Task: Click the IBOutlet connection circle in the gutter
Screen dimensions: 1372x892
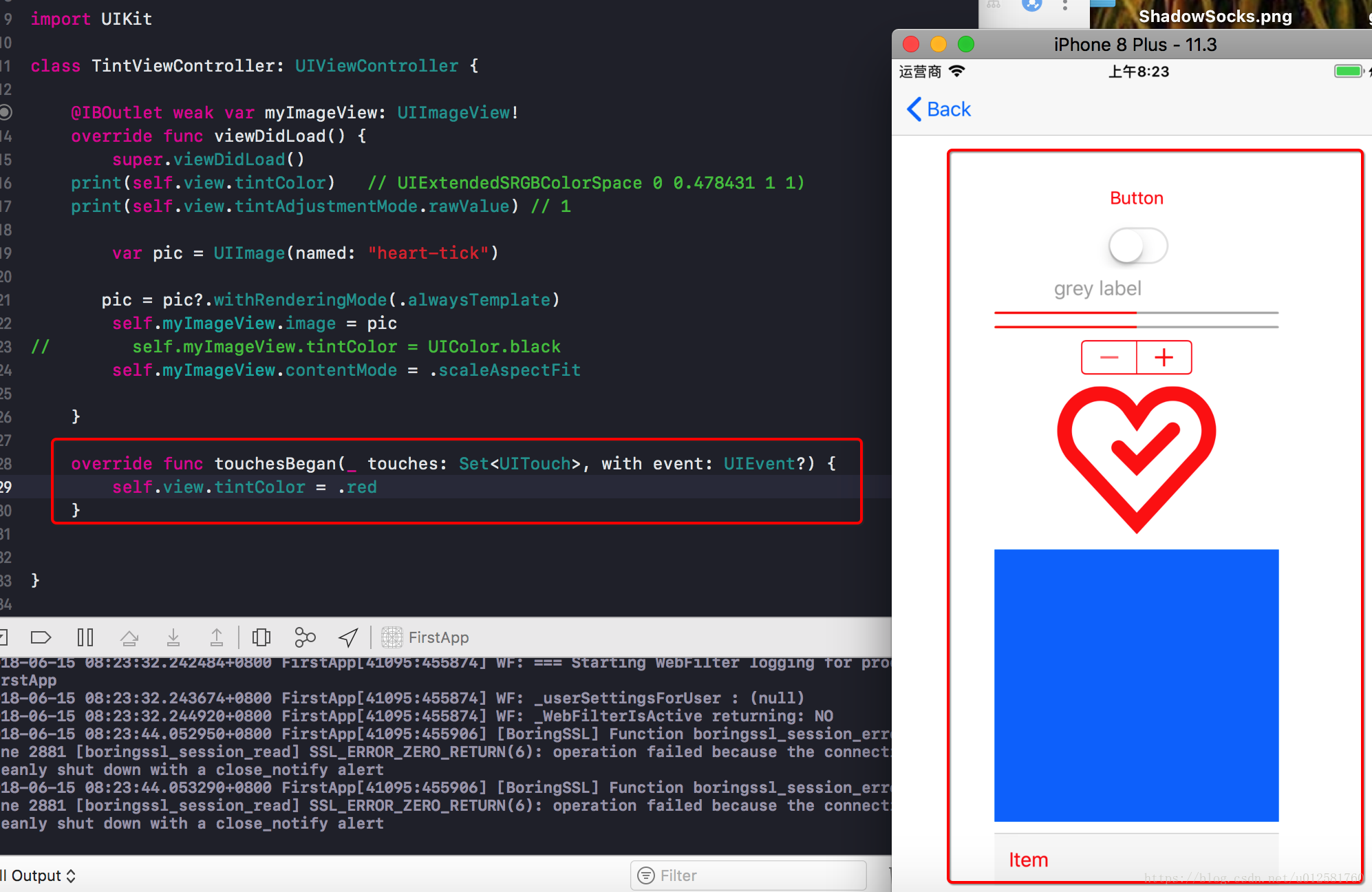Action: coord(5,111)
